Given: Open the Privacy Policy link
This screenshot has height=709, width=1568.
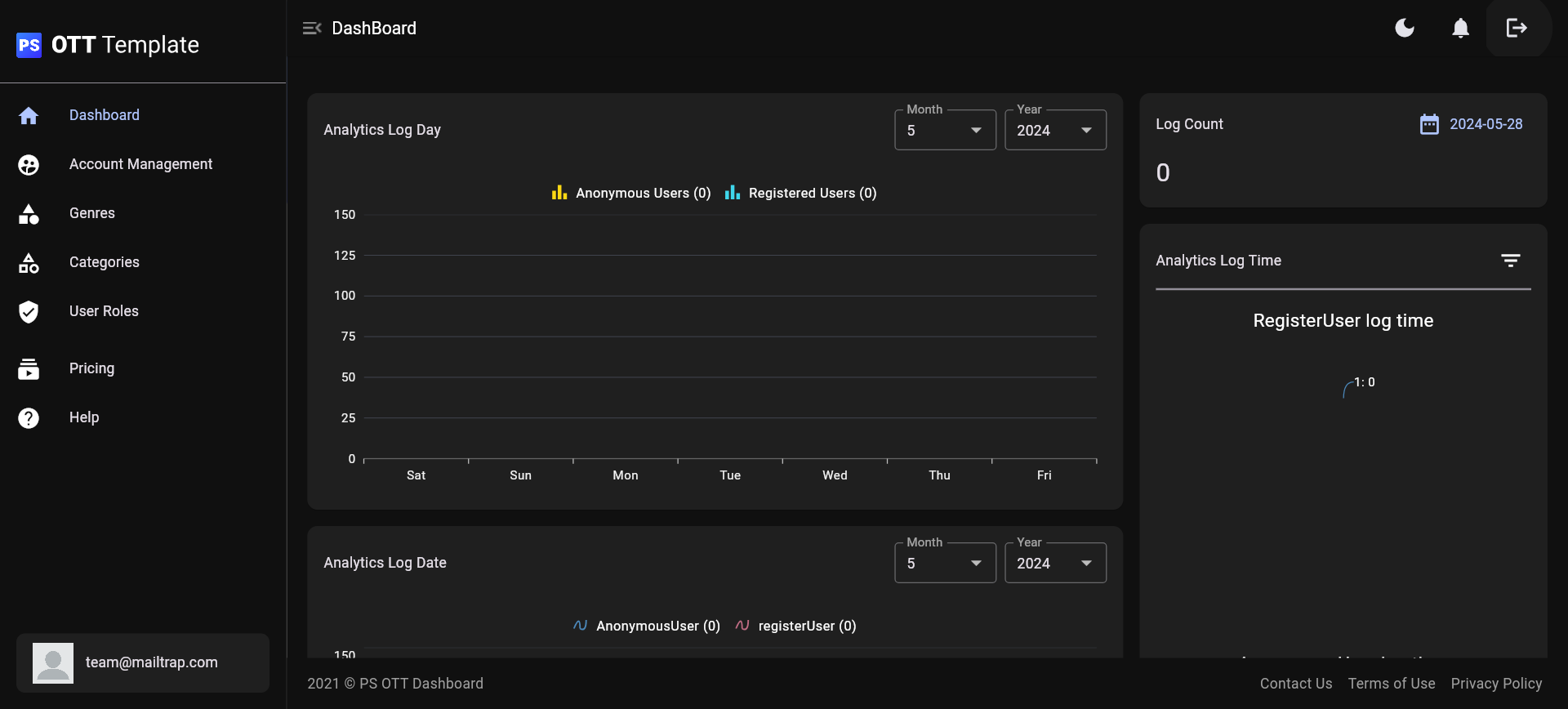Looking at the screenshot, I should (x=1496, y=684).
